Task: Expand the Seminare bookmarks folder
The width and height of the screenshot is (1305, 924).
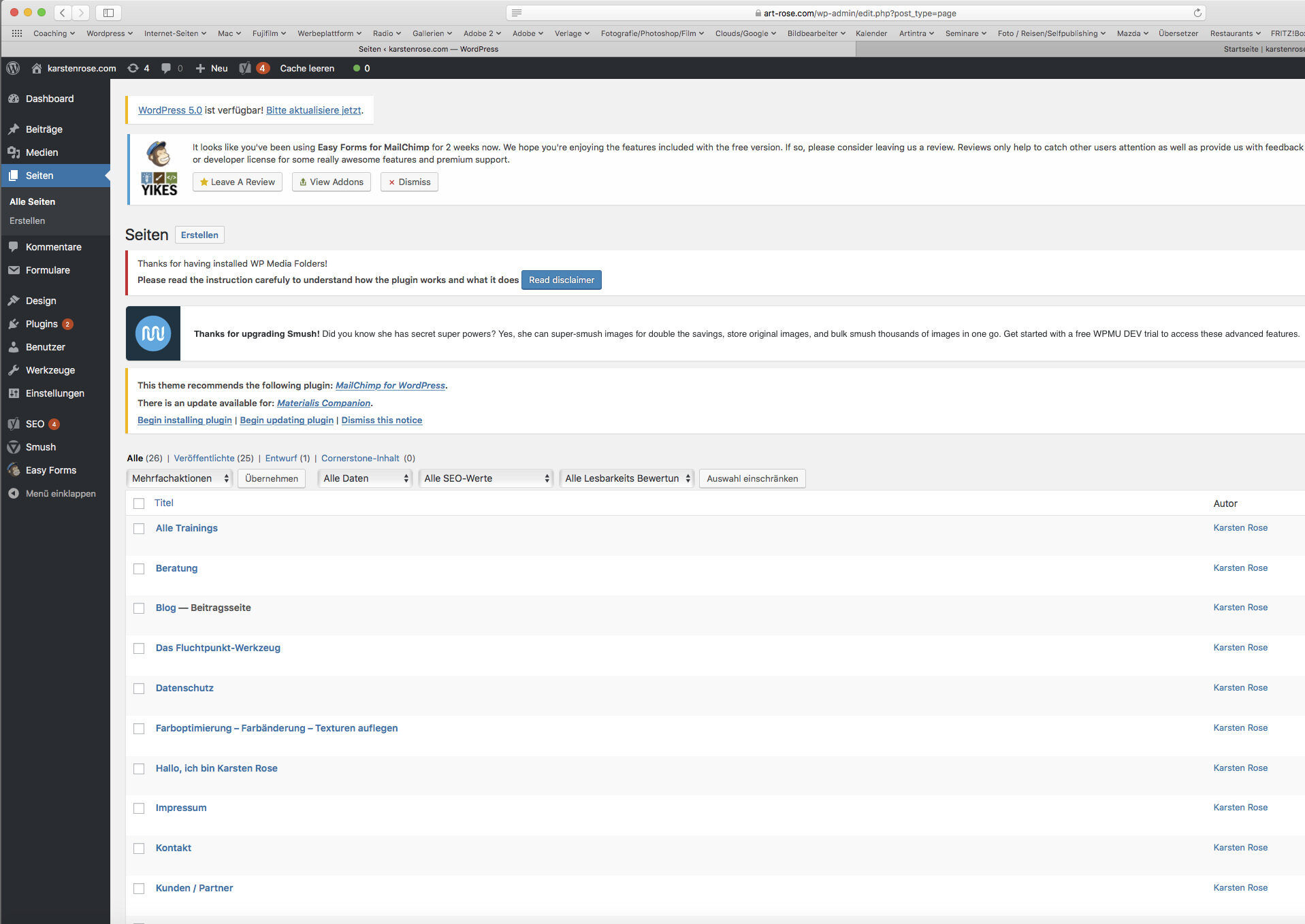Action: (965, 33)
